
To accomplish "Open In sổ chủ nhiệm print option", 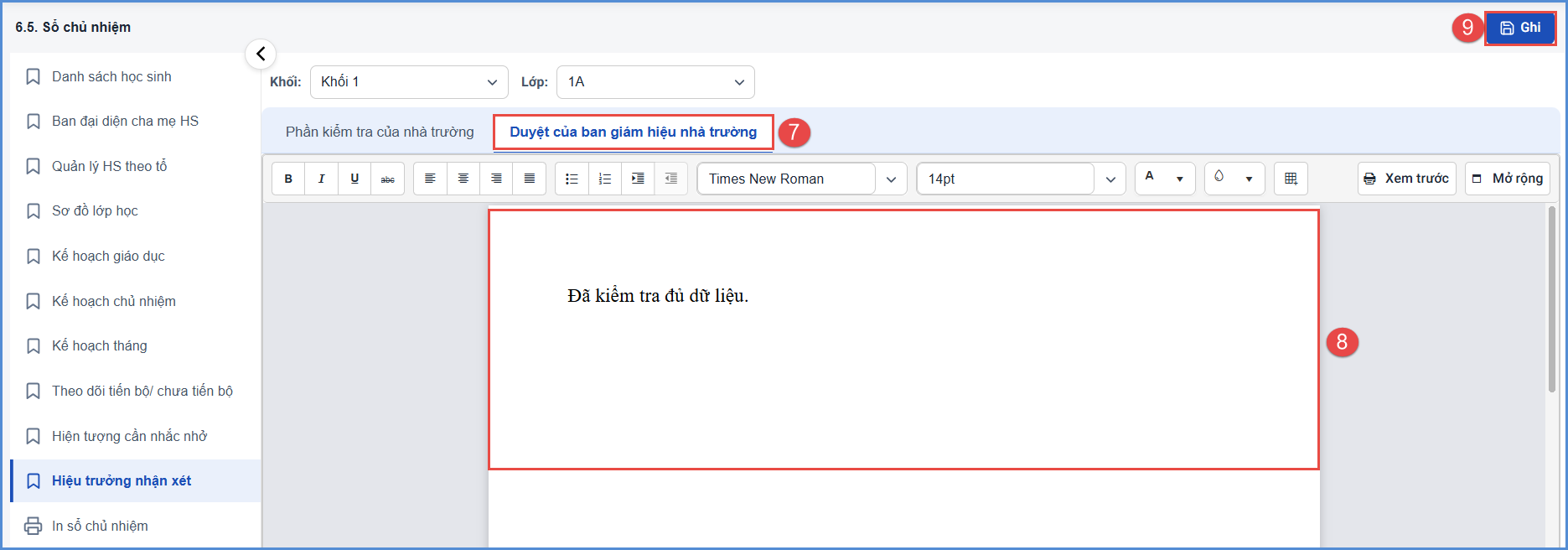I will (x=136, y=526).
